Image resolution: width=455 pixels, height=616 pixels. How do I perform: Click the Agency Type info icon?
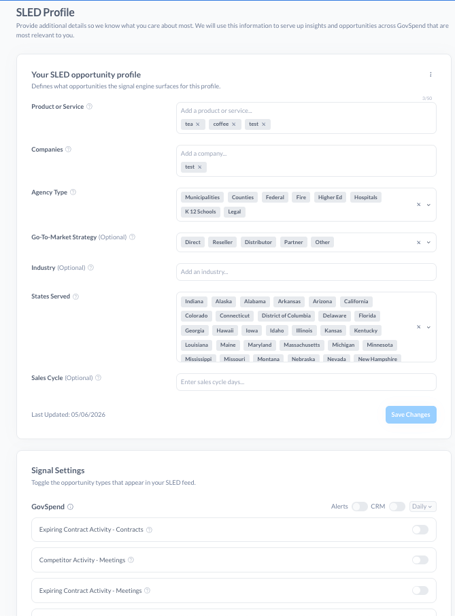tap(73, 192)
